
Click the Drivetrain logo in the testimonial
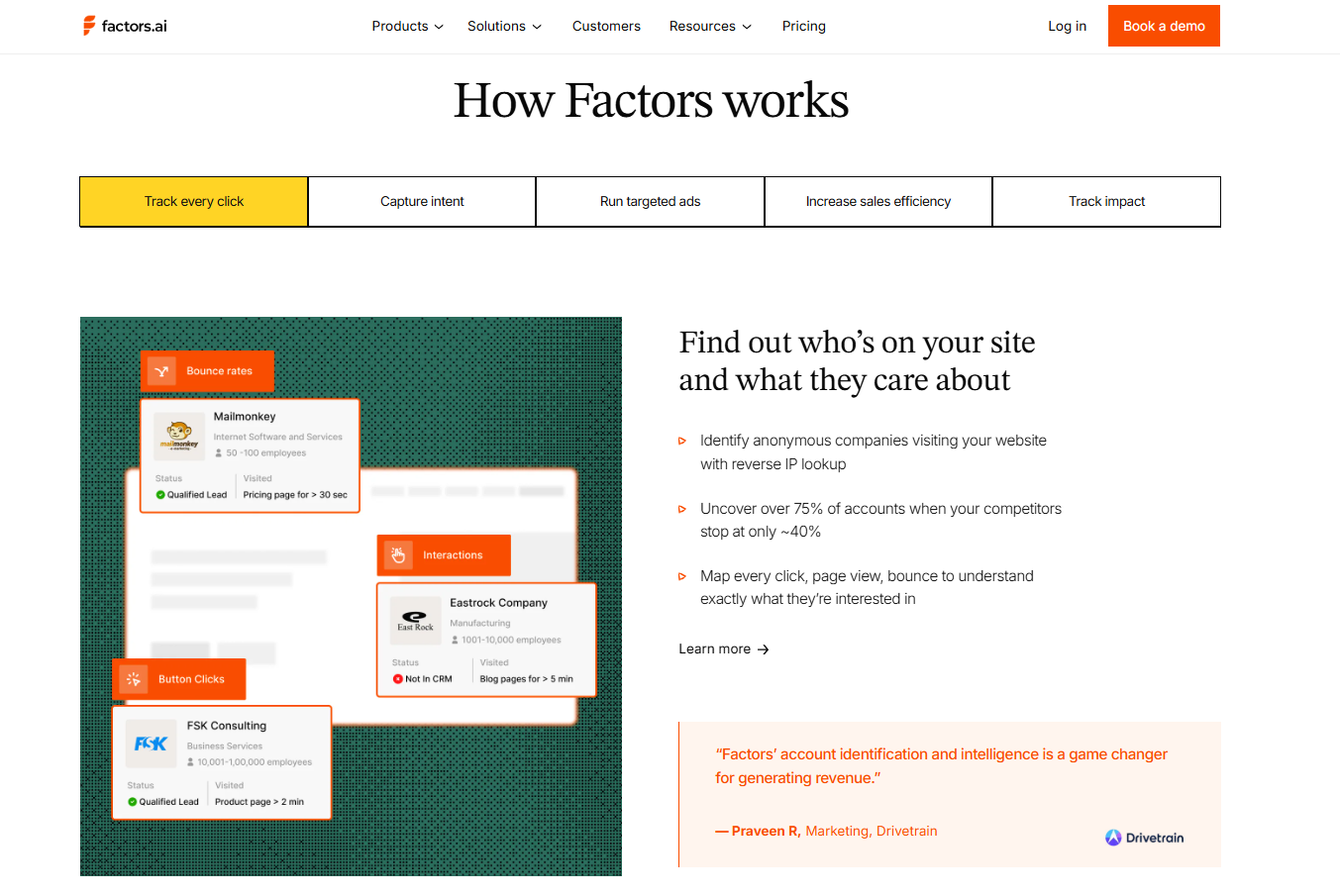click(x=1144, y=837)
